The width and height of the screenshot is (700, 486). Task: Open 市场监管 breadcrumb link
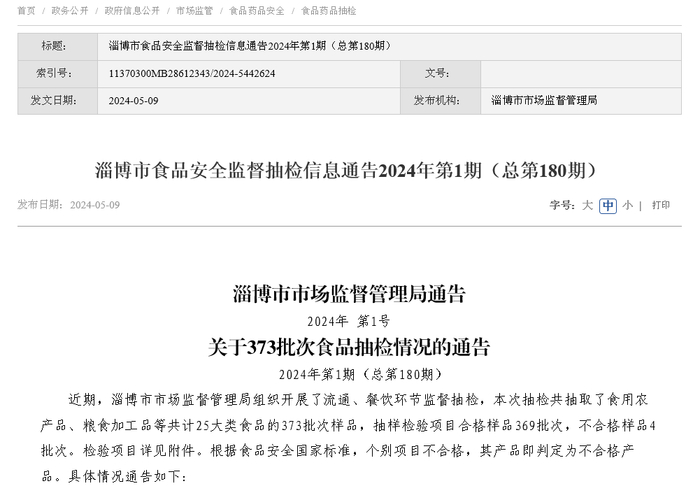pos(195,11)
